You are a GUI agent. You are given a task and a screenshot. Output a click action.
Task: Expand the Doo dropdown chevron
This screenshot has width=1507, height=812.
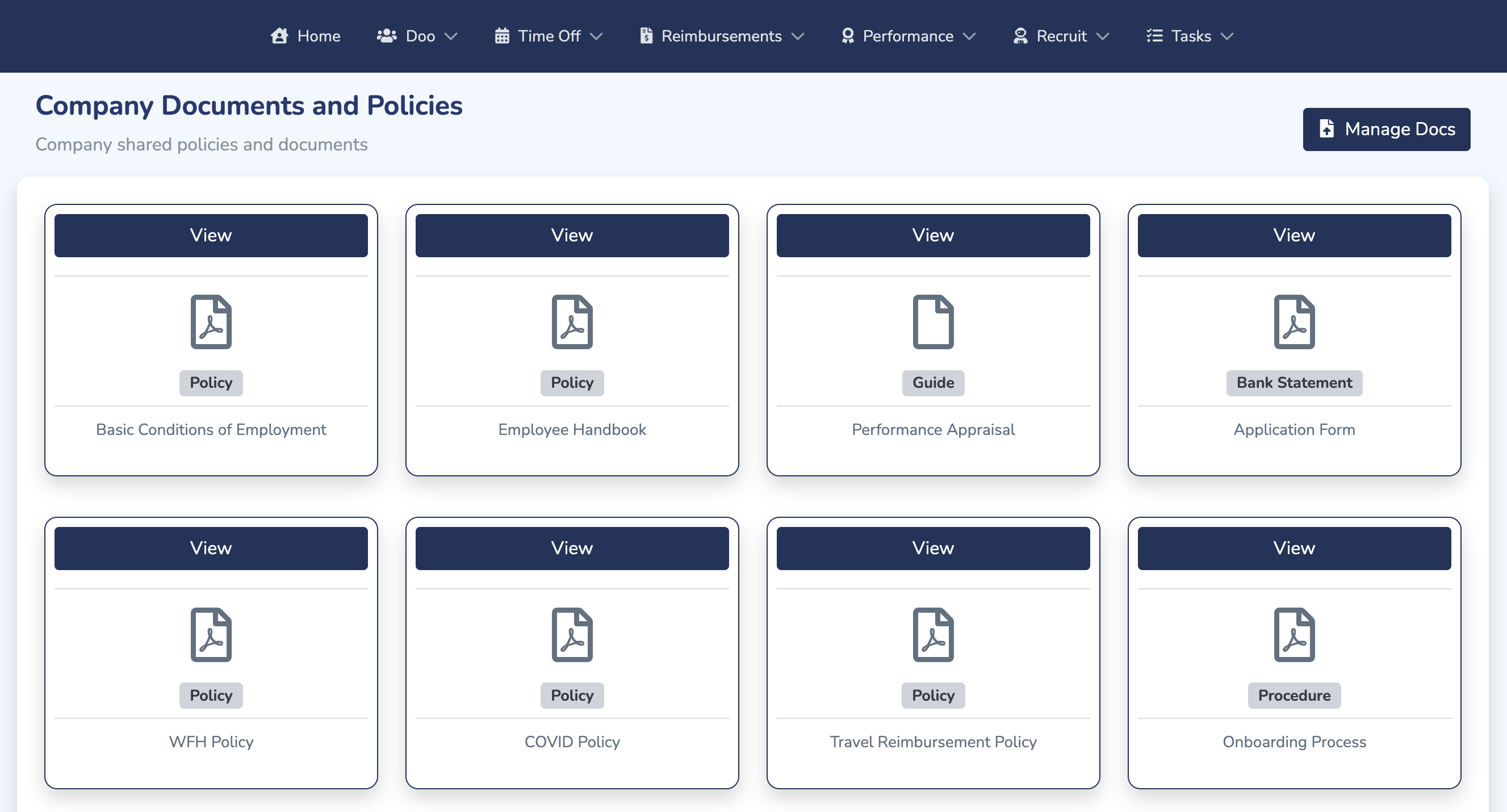click(450, 36)
